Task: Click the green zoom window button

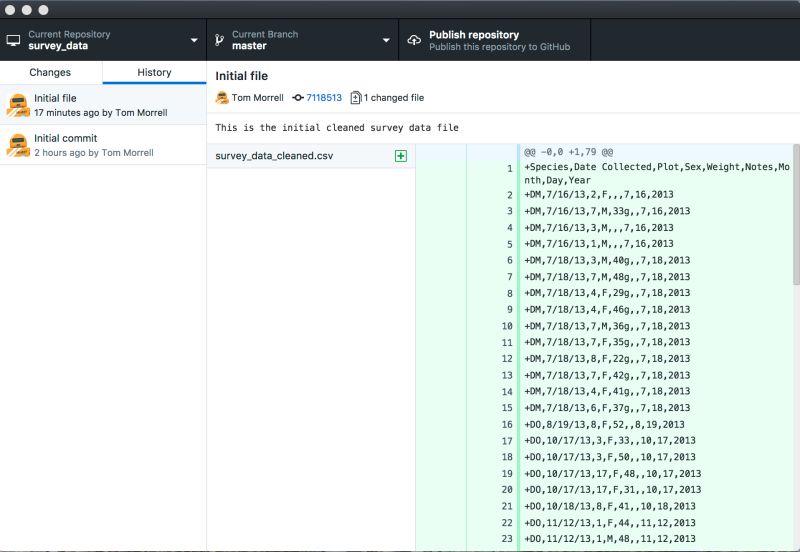Action: pos(43,10)
